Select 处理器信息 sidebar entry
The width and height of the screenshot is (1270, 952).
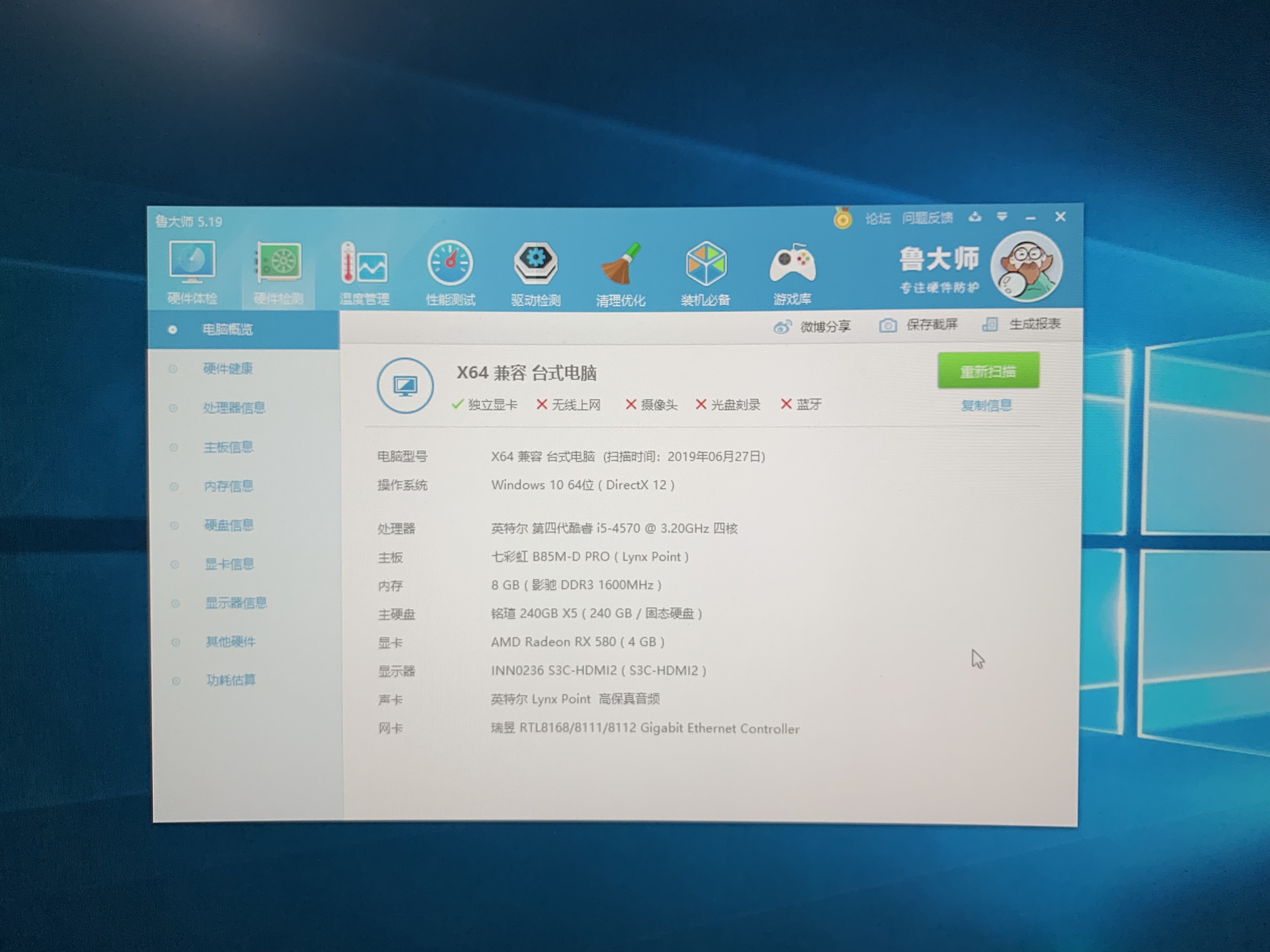pos(234,408)
